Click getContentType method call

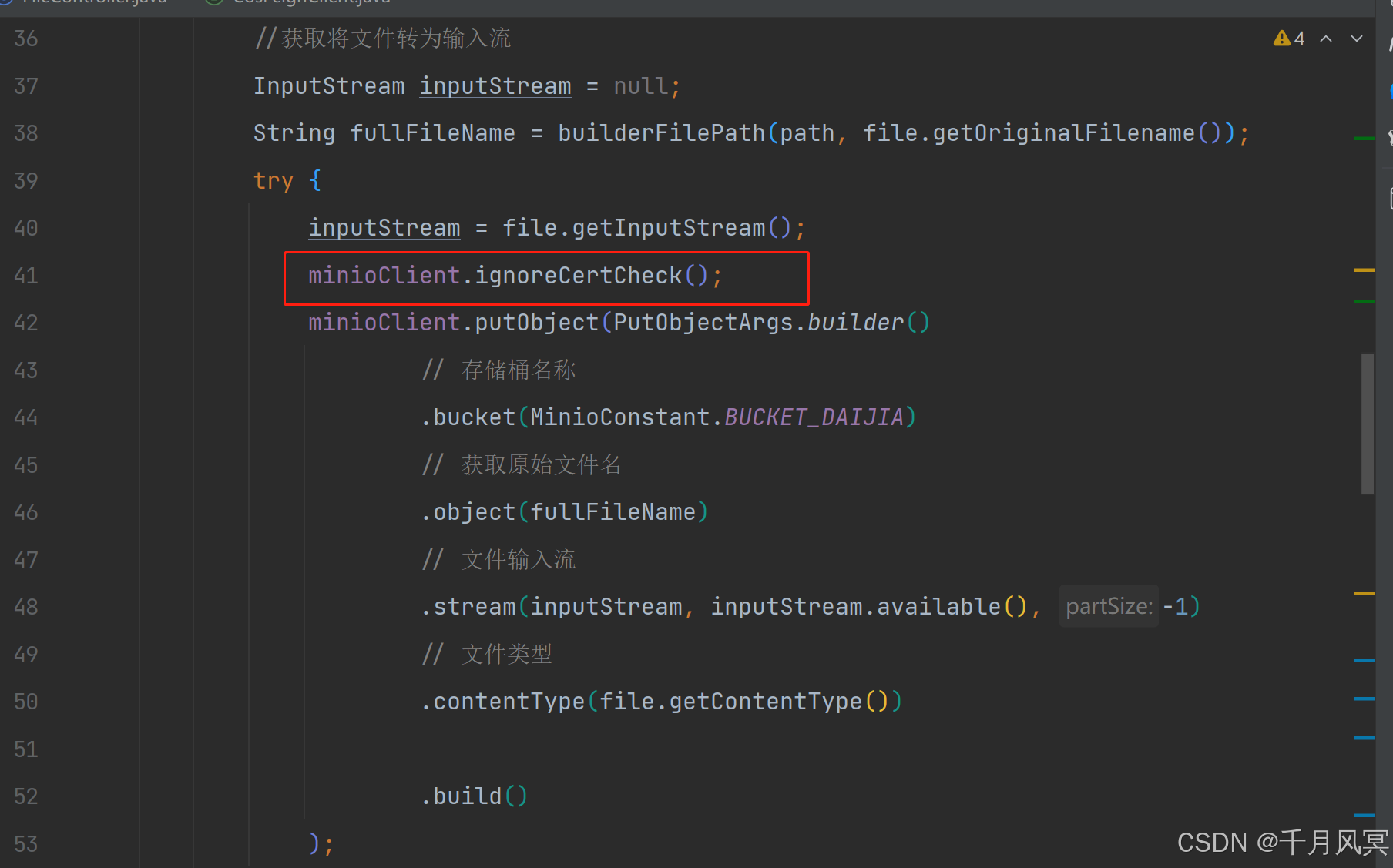(x=766, y=702)
